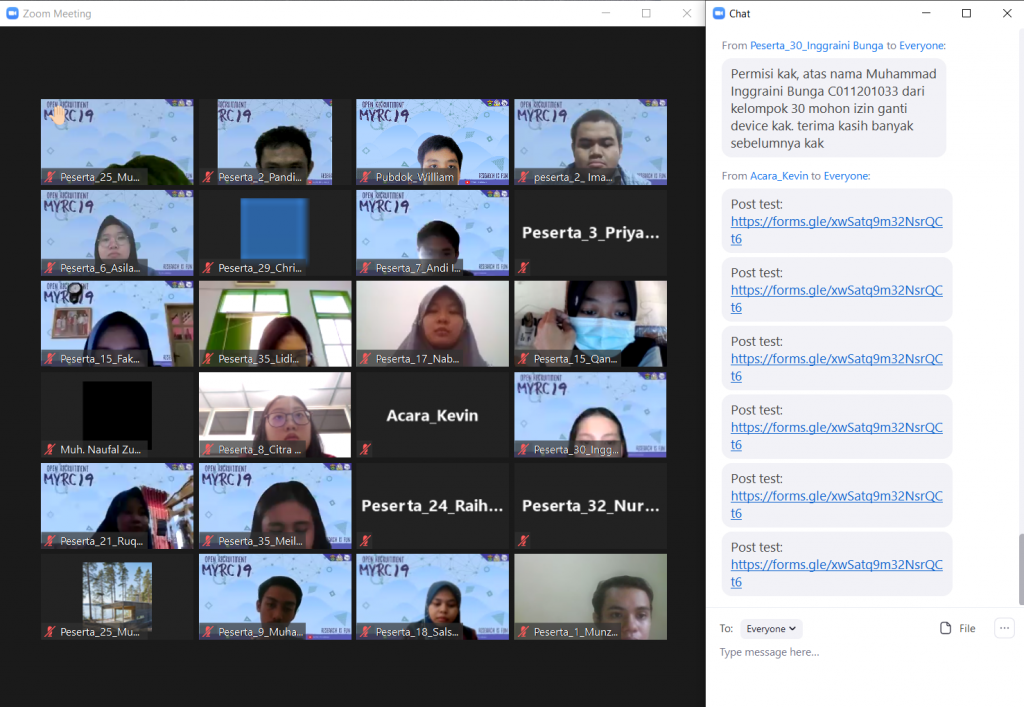The image size is (1024, 707).
Task: Click muted mic icon beside peserta_2_Ima
Action: coord(524,177)
